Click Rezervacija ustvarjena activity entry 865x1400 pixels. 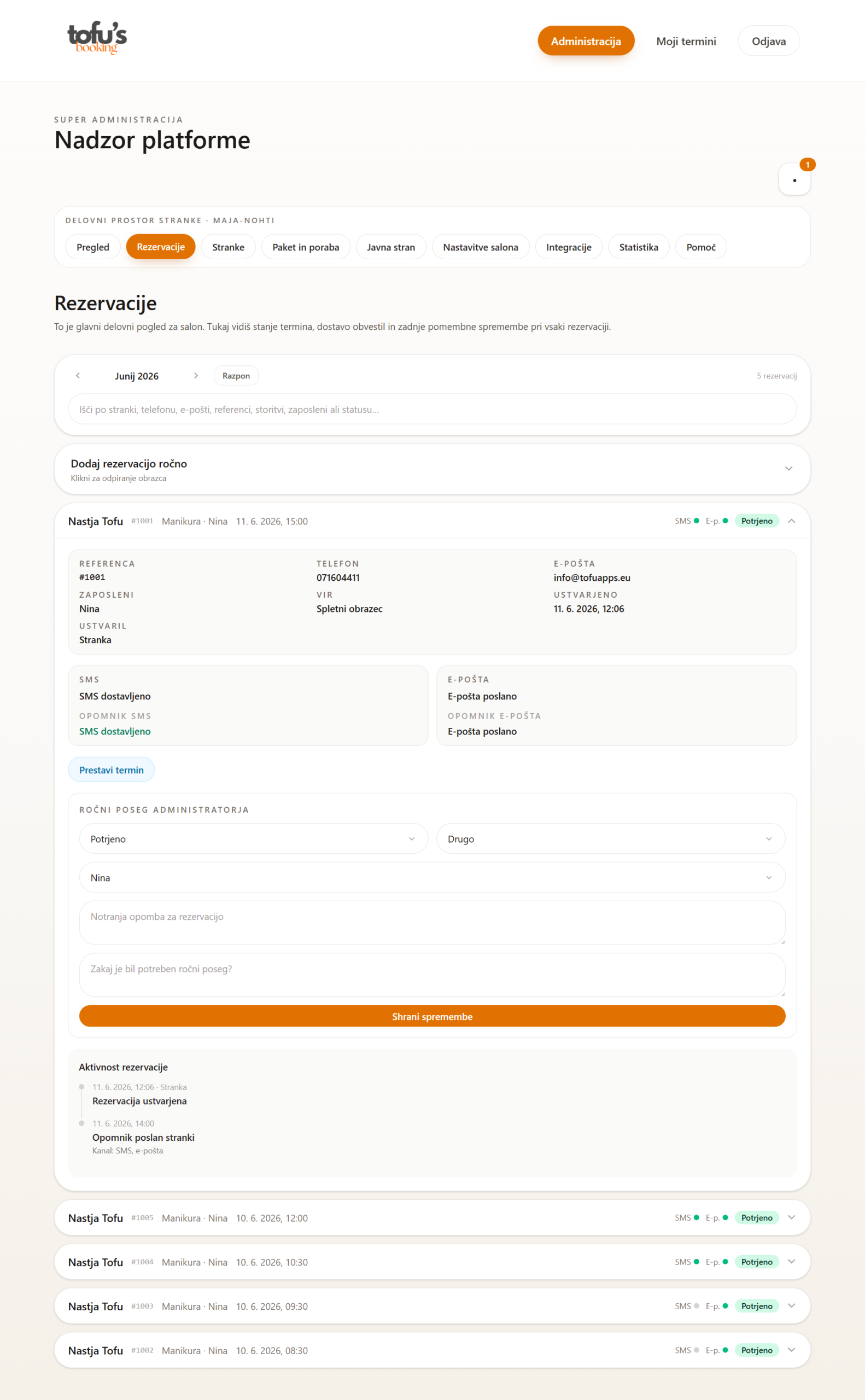pyautogui.click(x=139, y=1101)
